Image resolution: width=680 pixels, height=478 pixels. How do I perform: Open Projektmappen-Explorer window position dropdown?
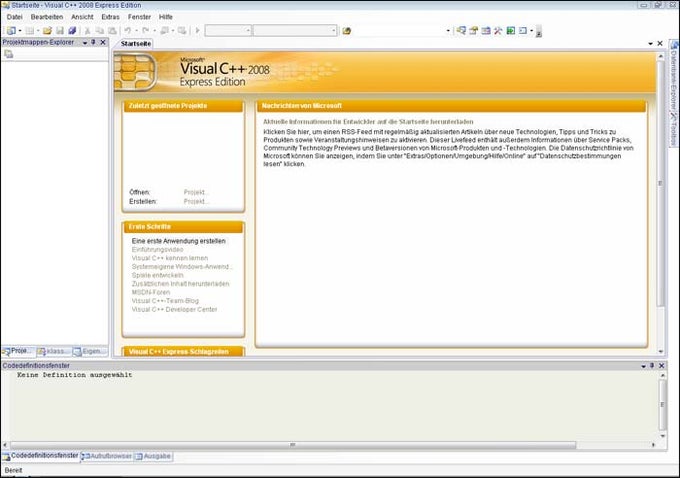point(85,43)
